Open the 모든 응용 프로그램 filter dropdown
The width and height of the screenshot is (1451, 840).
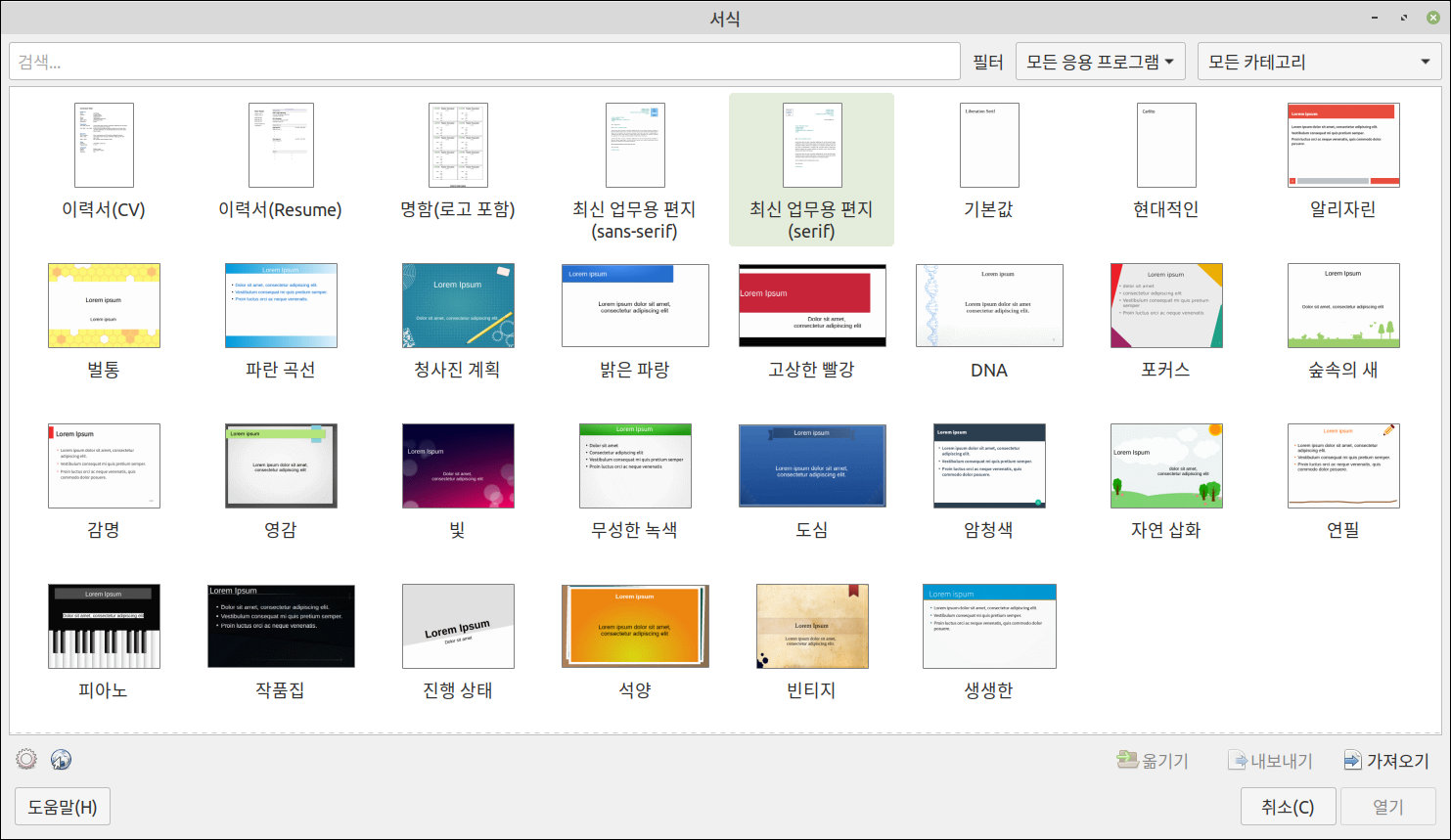point(1101,62)
